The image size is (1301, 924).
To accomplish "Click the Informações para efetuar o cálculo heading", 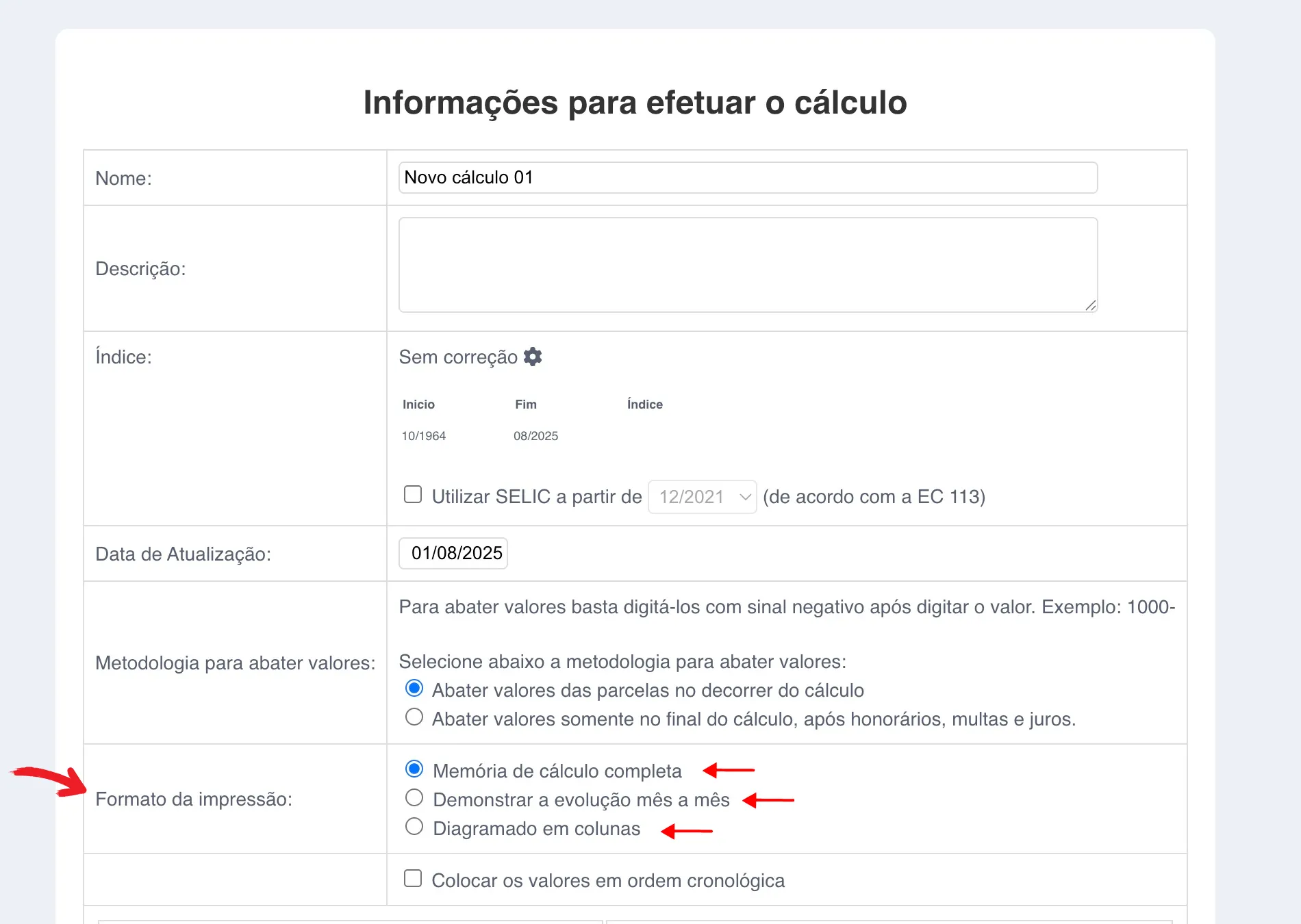I will (635, 103).
